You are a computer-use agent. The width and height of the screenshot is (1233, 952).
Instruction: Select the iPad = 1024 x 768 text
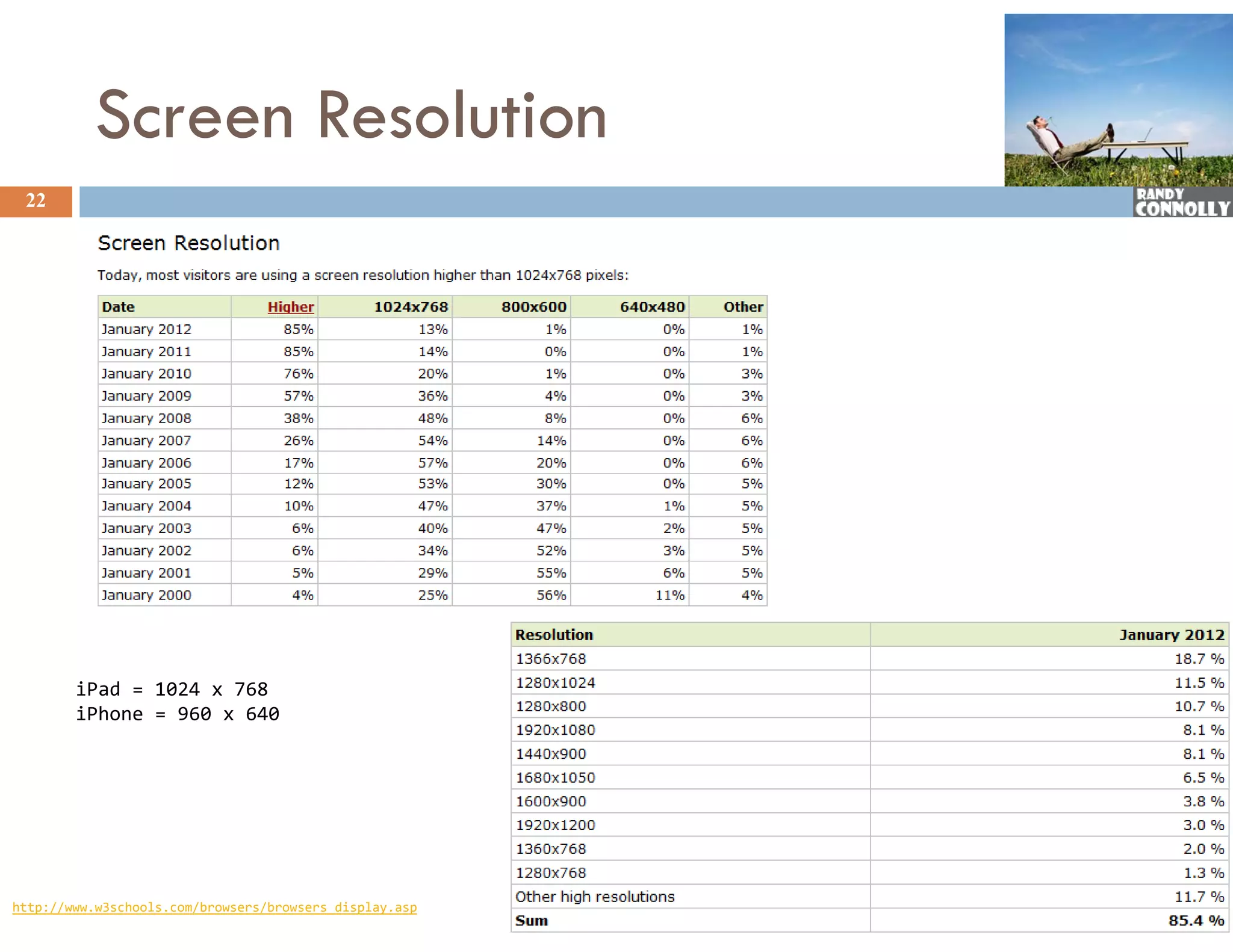click(x=172, y=689)
